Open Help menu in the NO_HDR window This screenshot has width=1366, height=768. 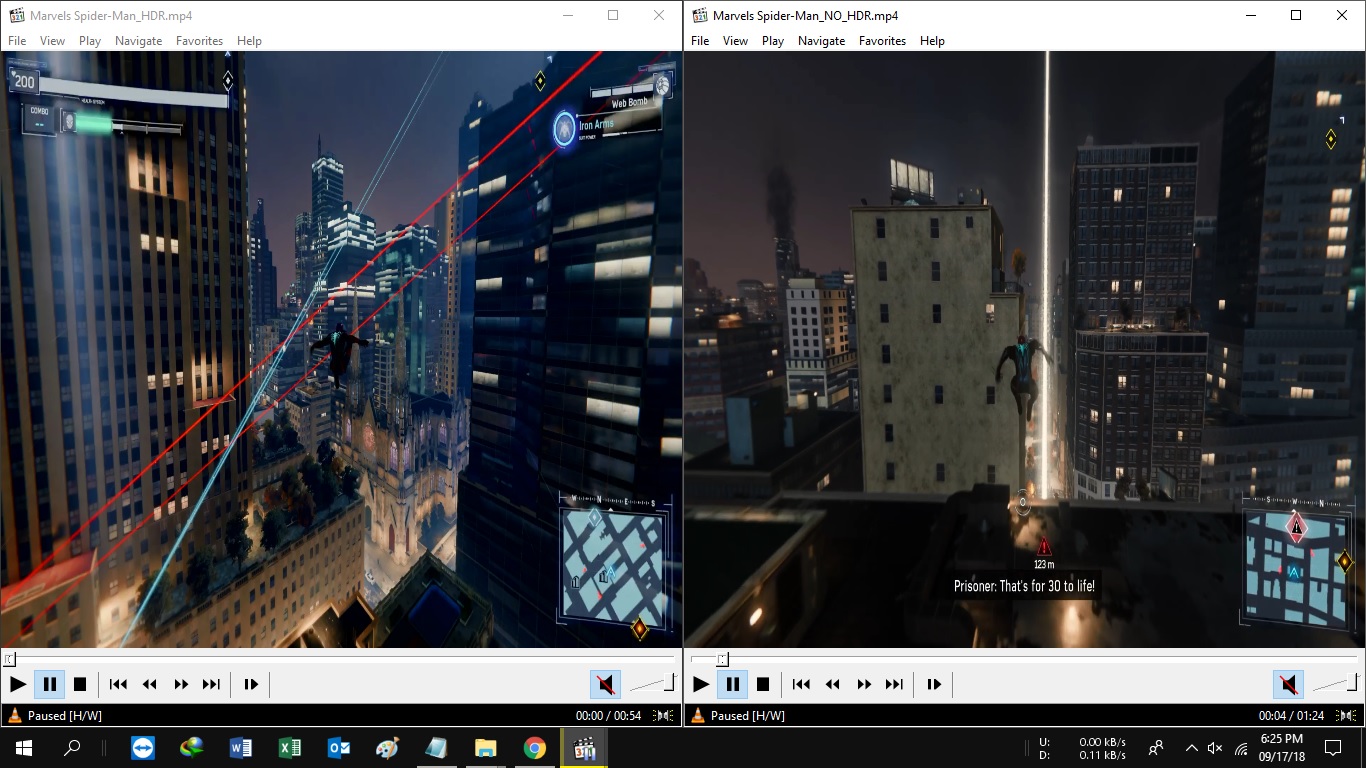click(932, 41)
